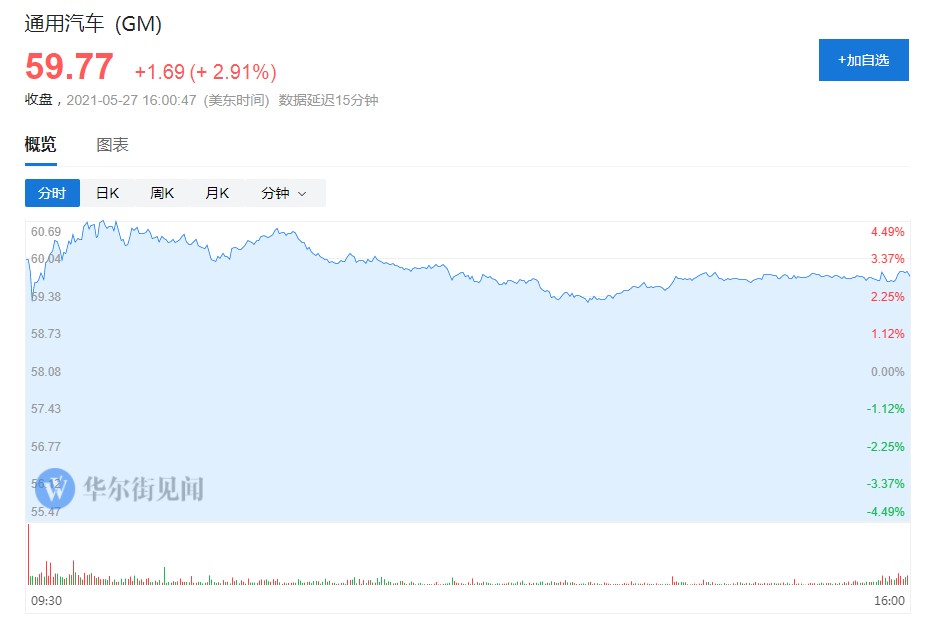Switch chart to 日K view
The width and height of the screenshot is (926, 622).
point(107,193)
